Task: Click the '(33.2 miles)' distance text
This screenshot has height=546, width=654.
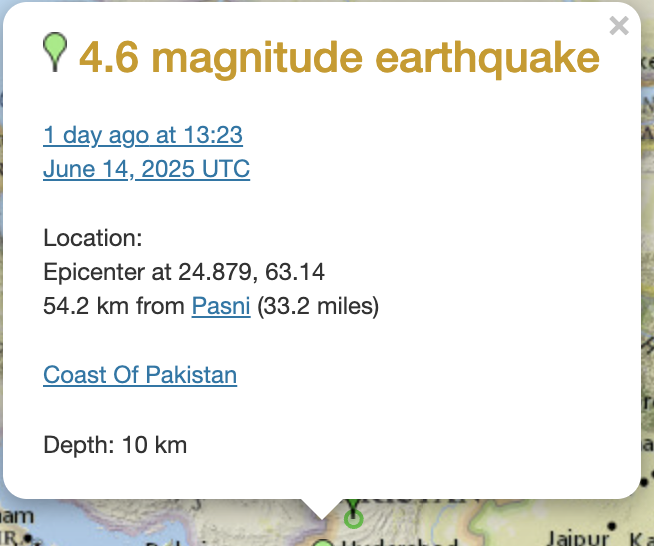Action: click(318, 306)
